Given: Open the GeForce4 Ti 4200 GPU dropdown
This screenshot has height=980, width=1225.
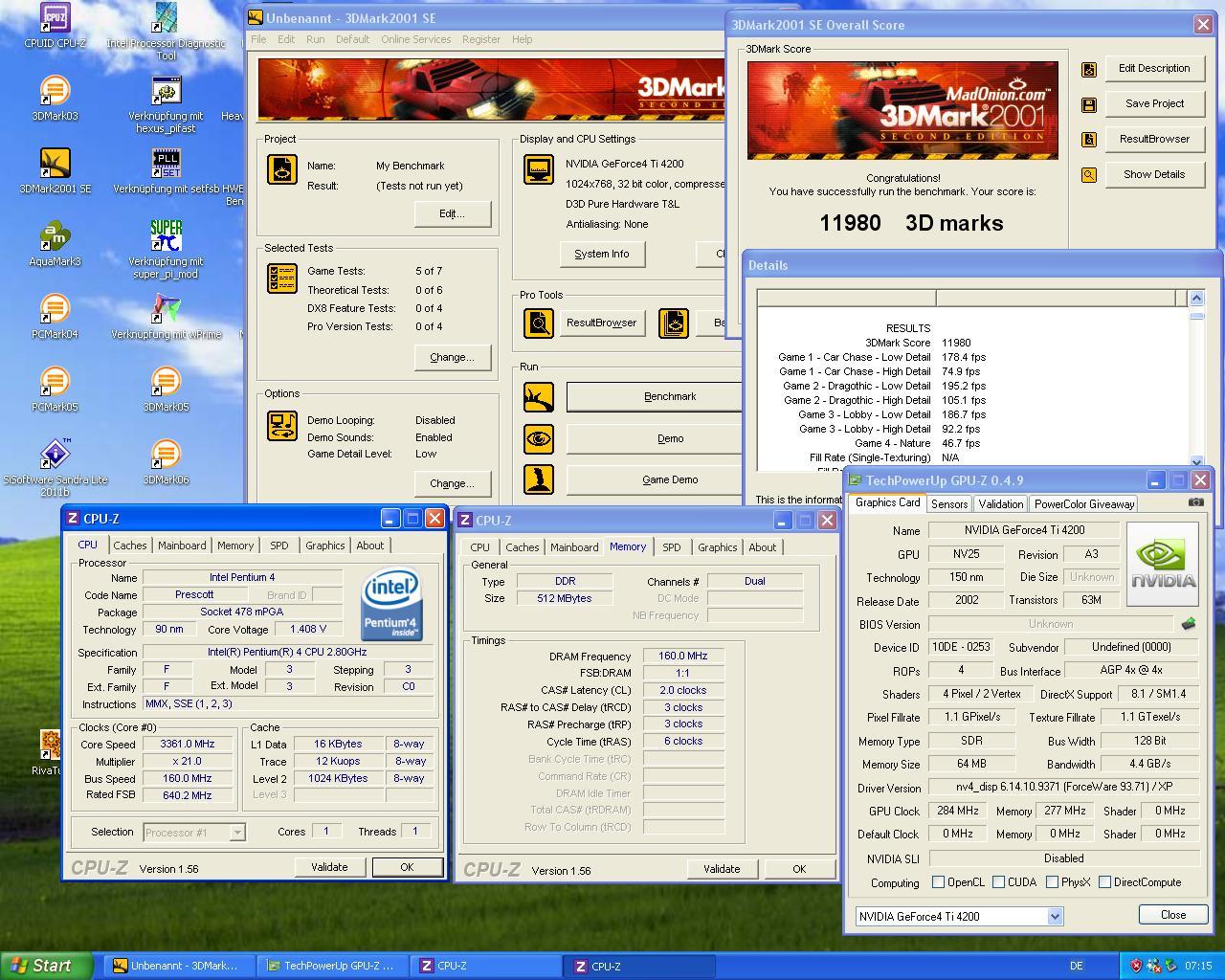Looking at the screenshot, I should click(x=1055, y=917).
